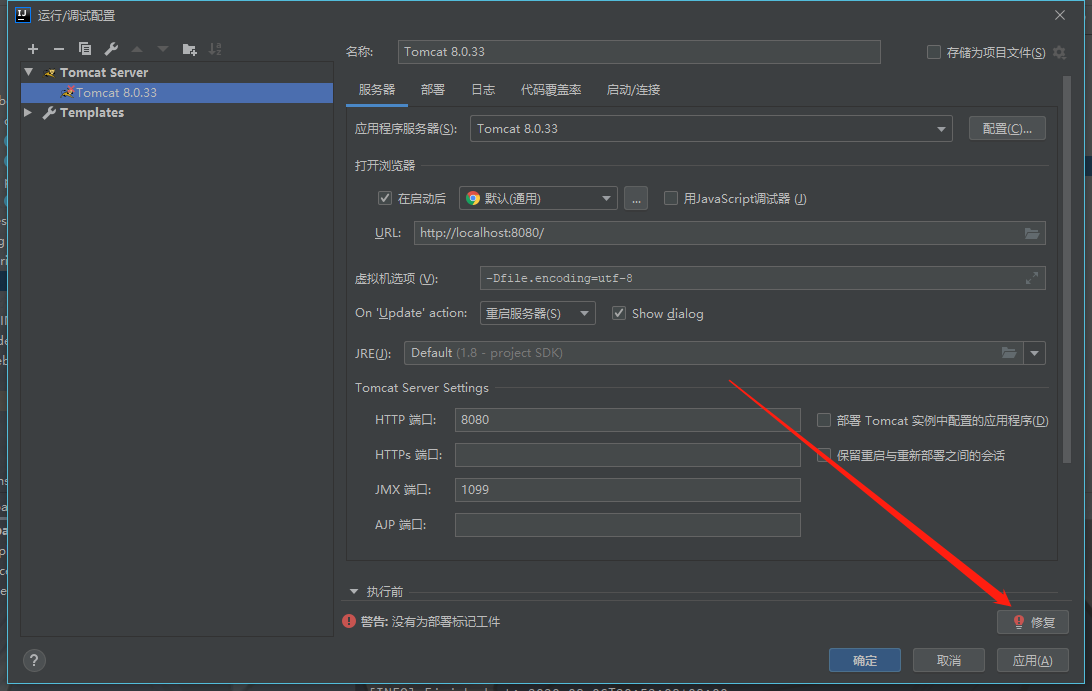Uncheck the Show dialog checkbox
This screenshot has height=691, width=1092.
click(619, 313)
